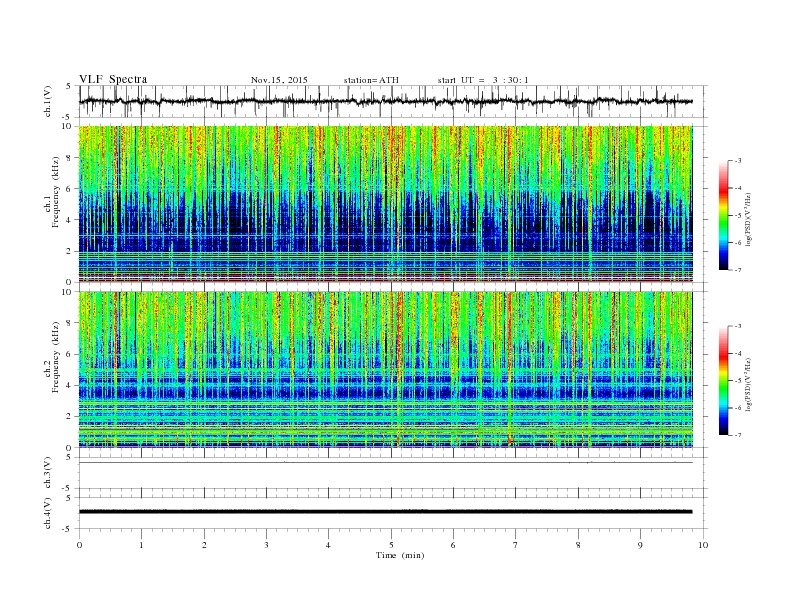The width and height of the screenshot is (792, 612).
Task: Click time axis tick label "7"
Action: click(x=515, y=545)
